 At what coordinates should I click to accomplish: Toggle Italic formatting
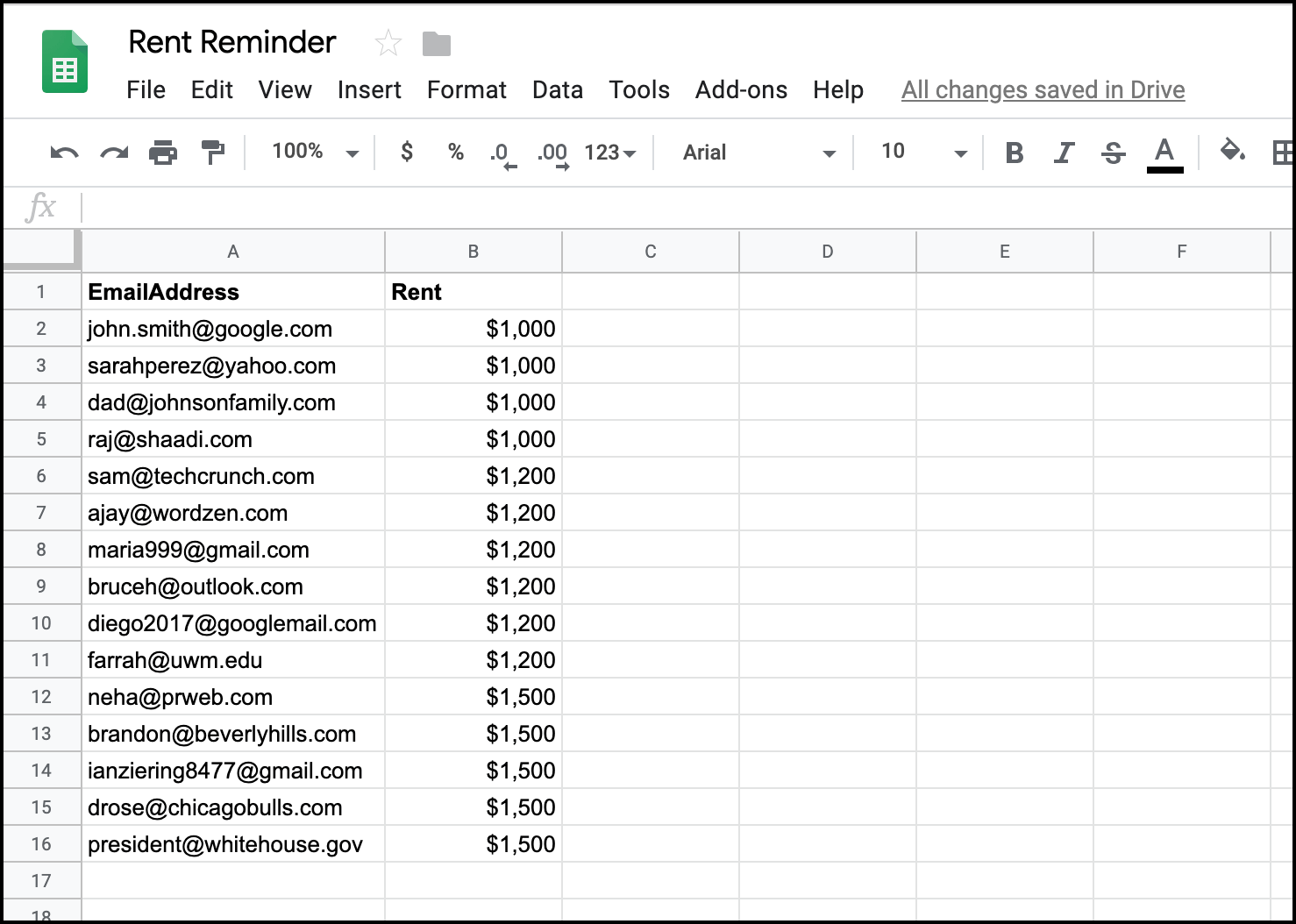(1064, 153)
